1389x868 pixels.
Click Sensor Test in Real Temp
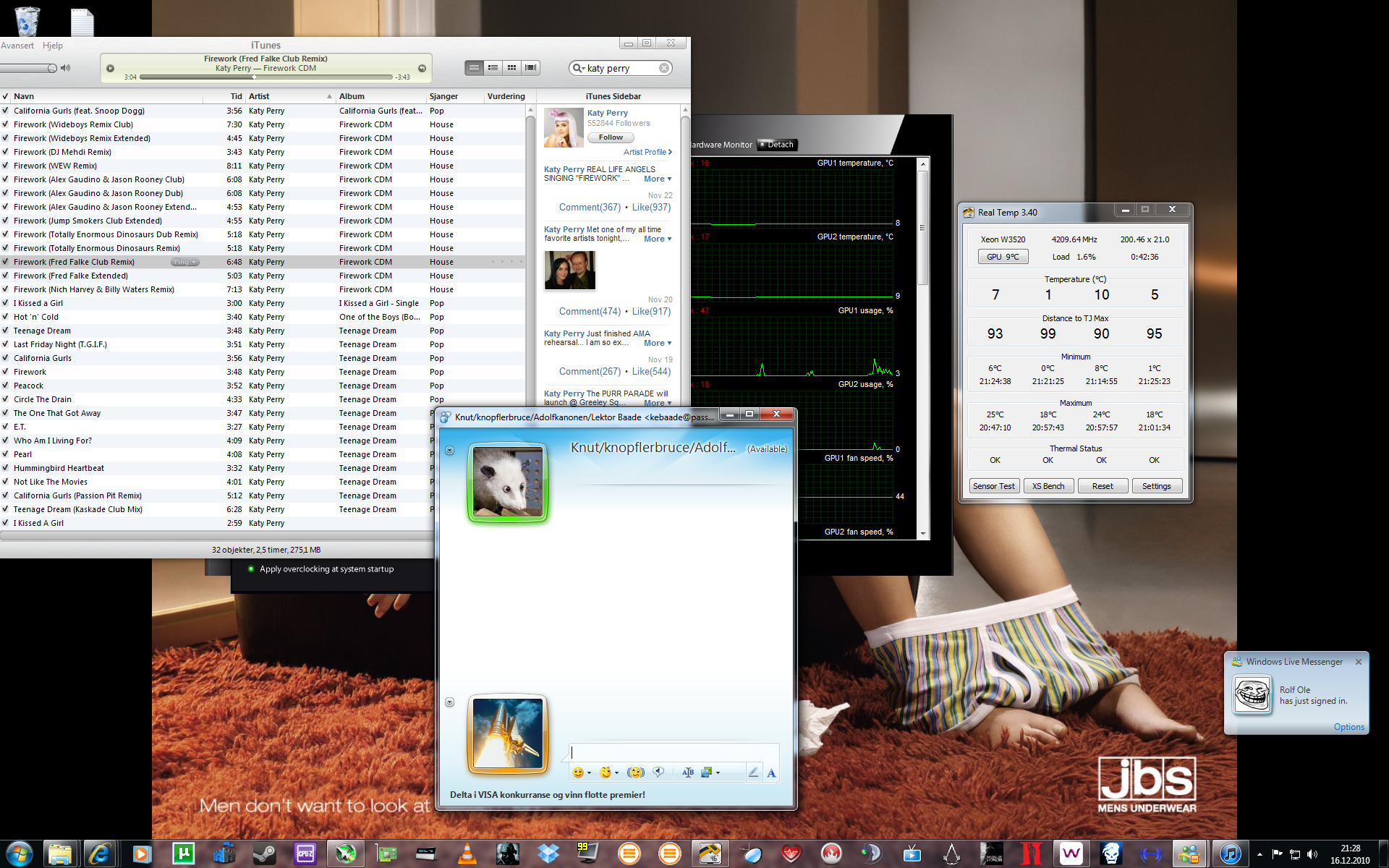(994, 486)
